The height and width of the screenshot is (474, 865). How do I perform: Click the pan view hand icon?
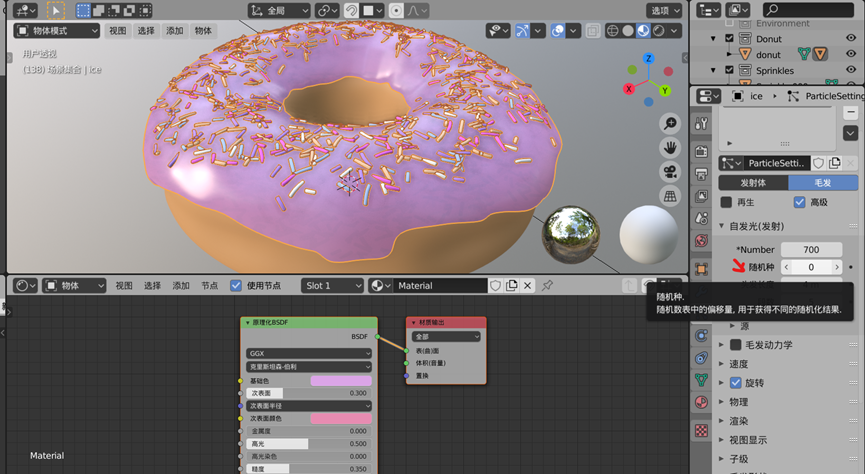(670, 147)
